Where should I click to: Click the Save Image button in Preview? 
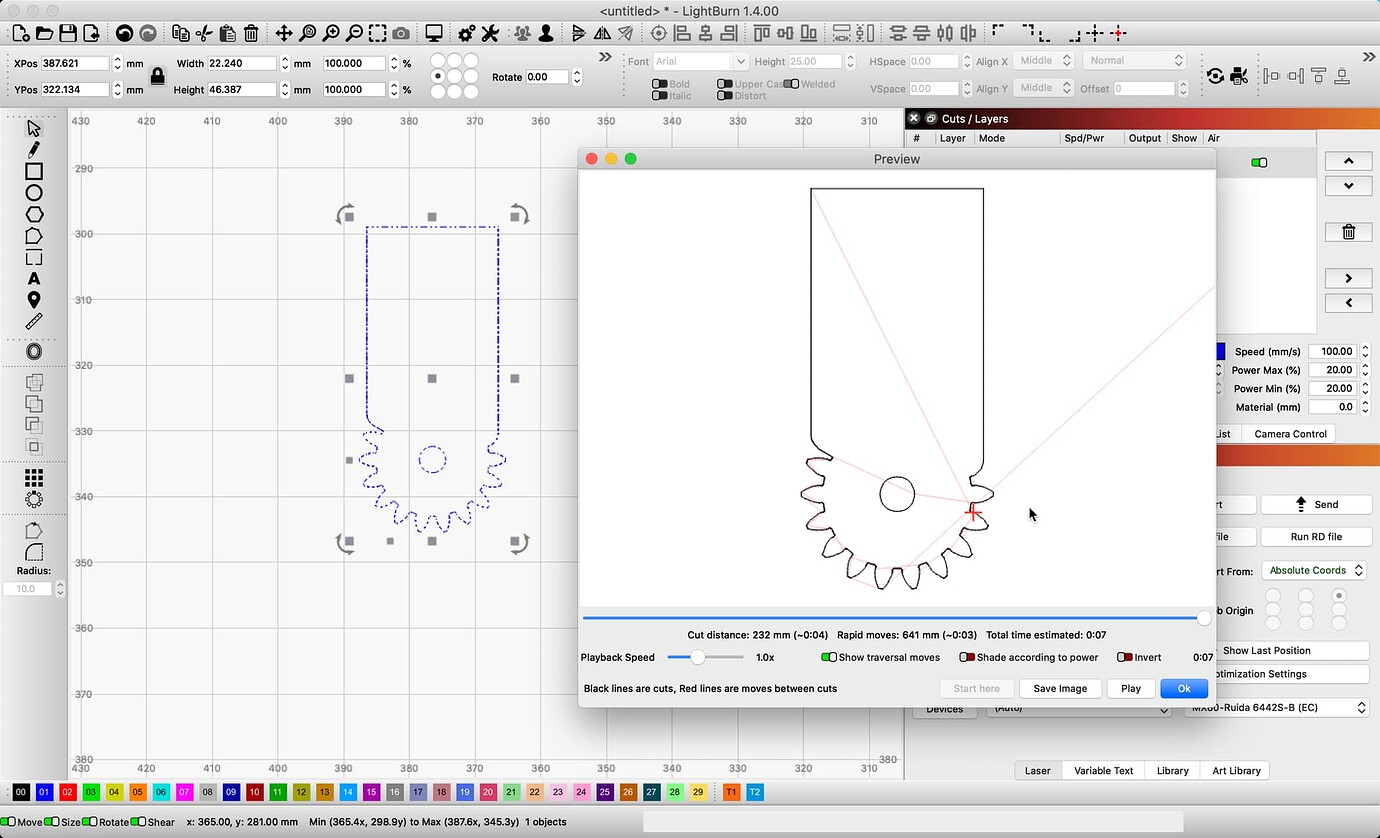1060,688
